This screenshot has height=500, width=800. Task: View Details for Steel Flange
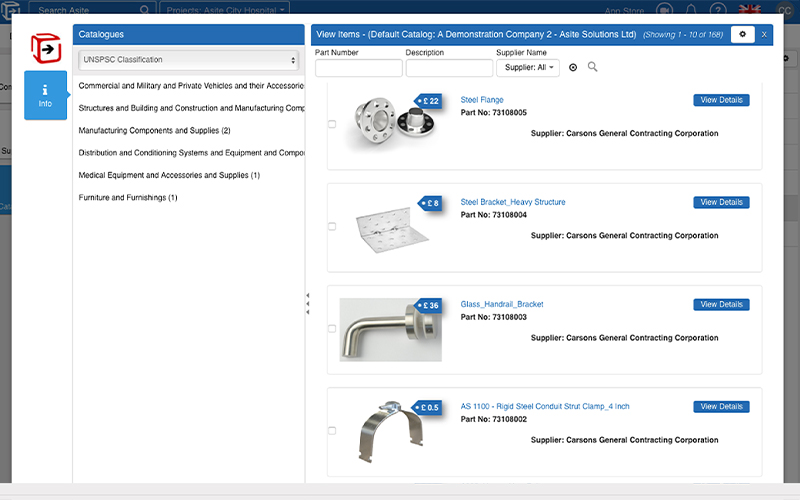(721, 100)
